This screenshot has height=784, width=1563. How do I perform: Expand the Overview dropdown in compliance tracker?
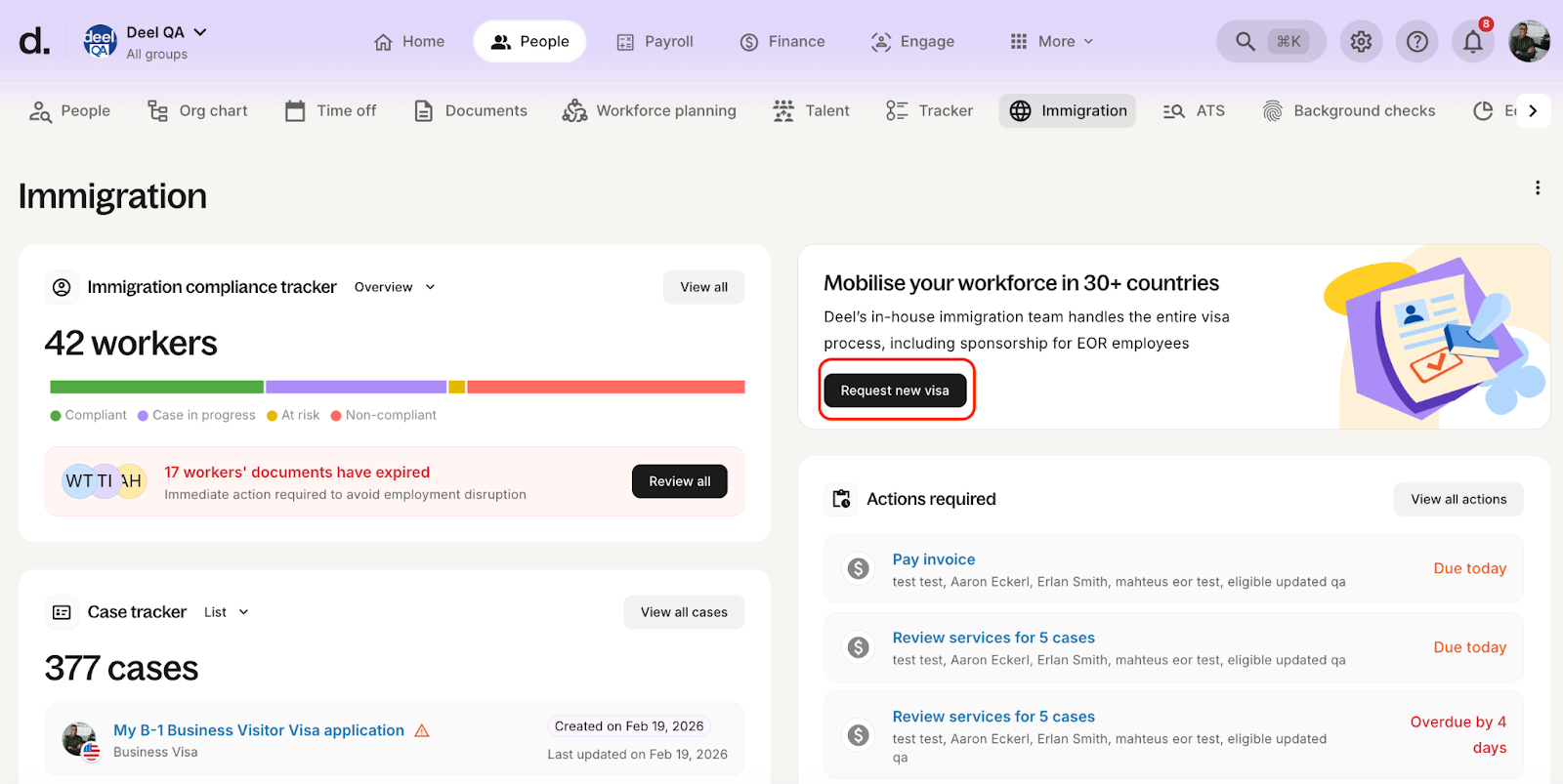(395, 287)
